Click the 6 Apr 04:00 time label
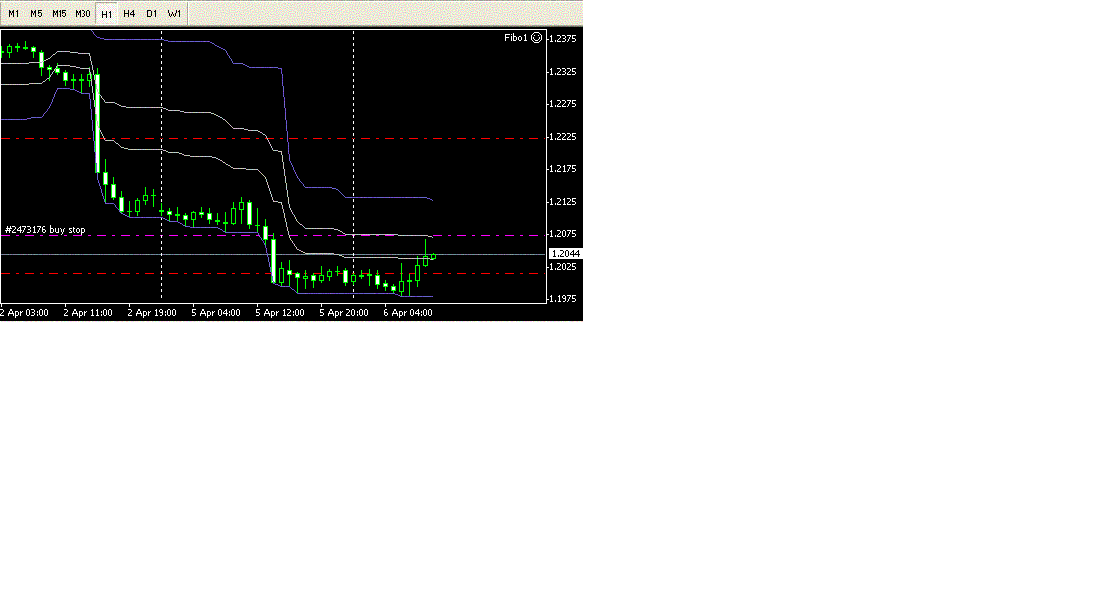Image resolution: width=1106 pixels, height=600 pixels. click(408, 312)
